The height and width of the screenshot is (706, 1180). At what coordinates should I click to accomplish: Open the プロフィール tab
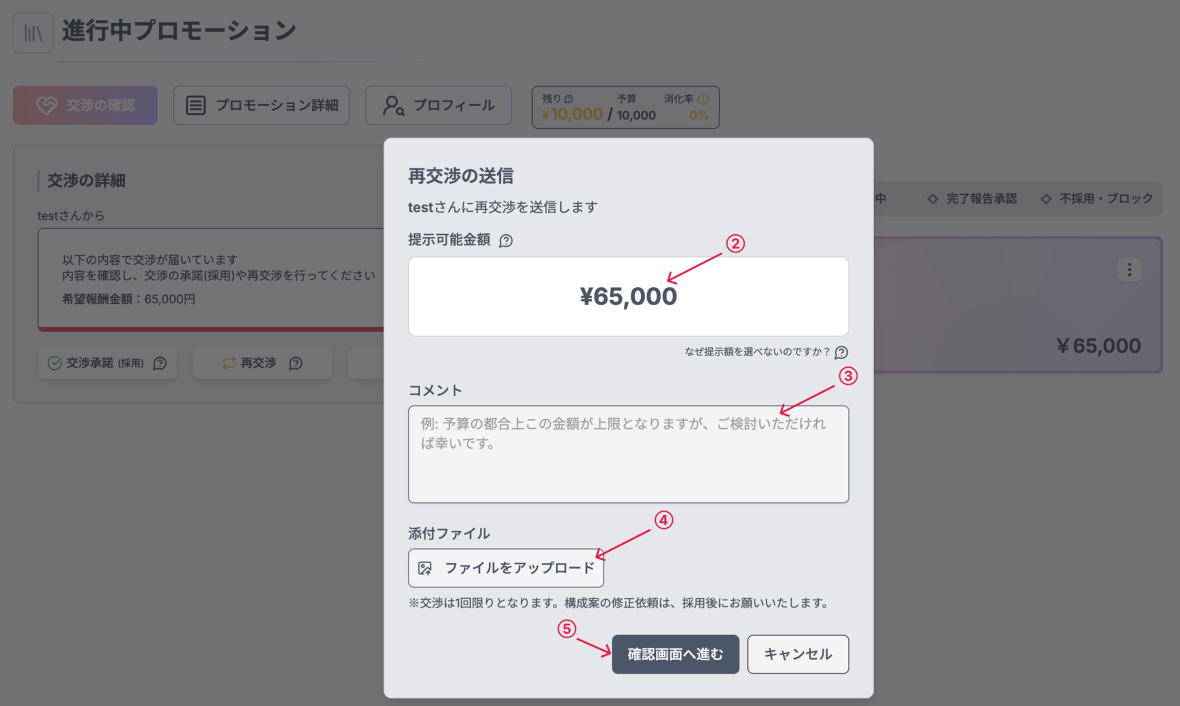pyautogui.click(x=438, y=105)
